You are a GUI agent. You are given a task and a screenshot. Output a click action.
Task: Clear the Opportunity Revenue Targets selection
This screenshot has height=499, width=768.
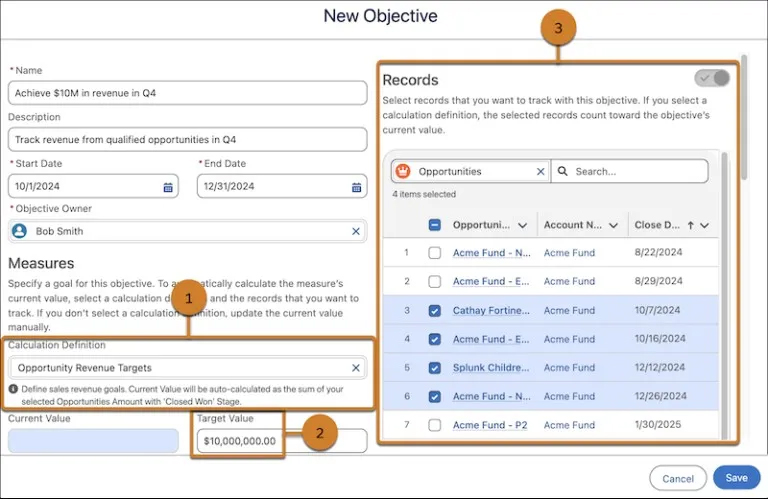tap(356, 368)
